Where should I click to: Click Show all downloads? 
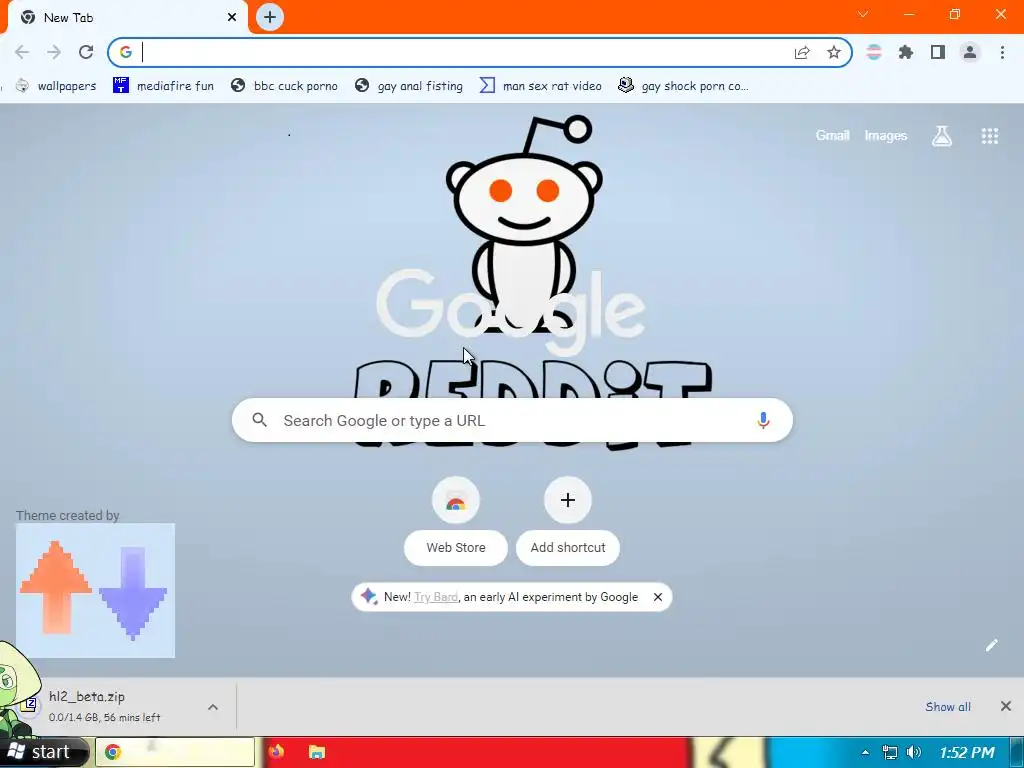coord(948,707)
